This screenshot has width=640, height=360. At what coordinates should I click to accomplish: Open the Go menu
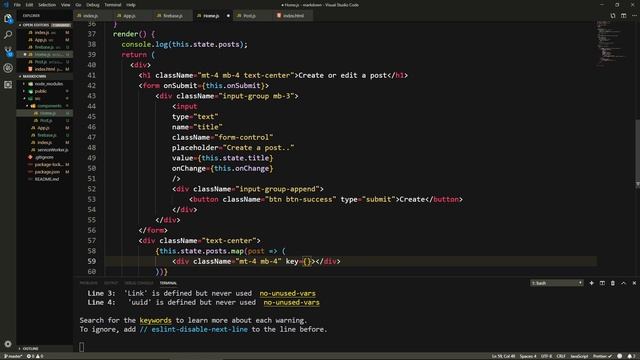coord(78,5)
